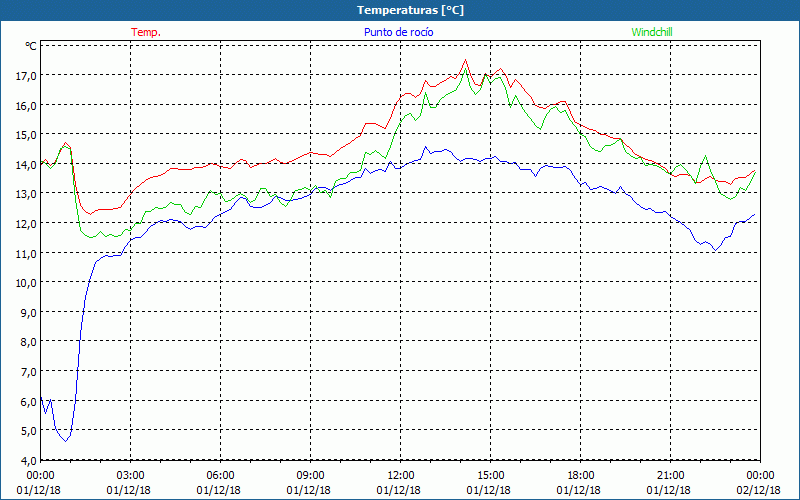Image resolution: width=800 pixels, height=500 pixels.
Task: Click the 11,0 y-axis value
Action: 27,253
